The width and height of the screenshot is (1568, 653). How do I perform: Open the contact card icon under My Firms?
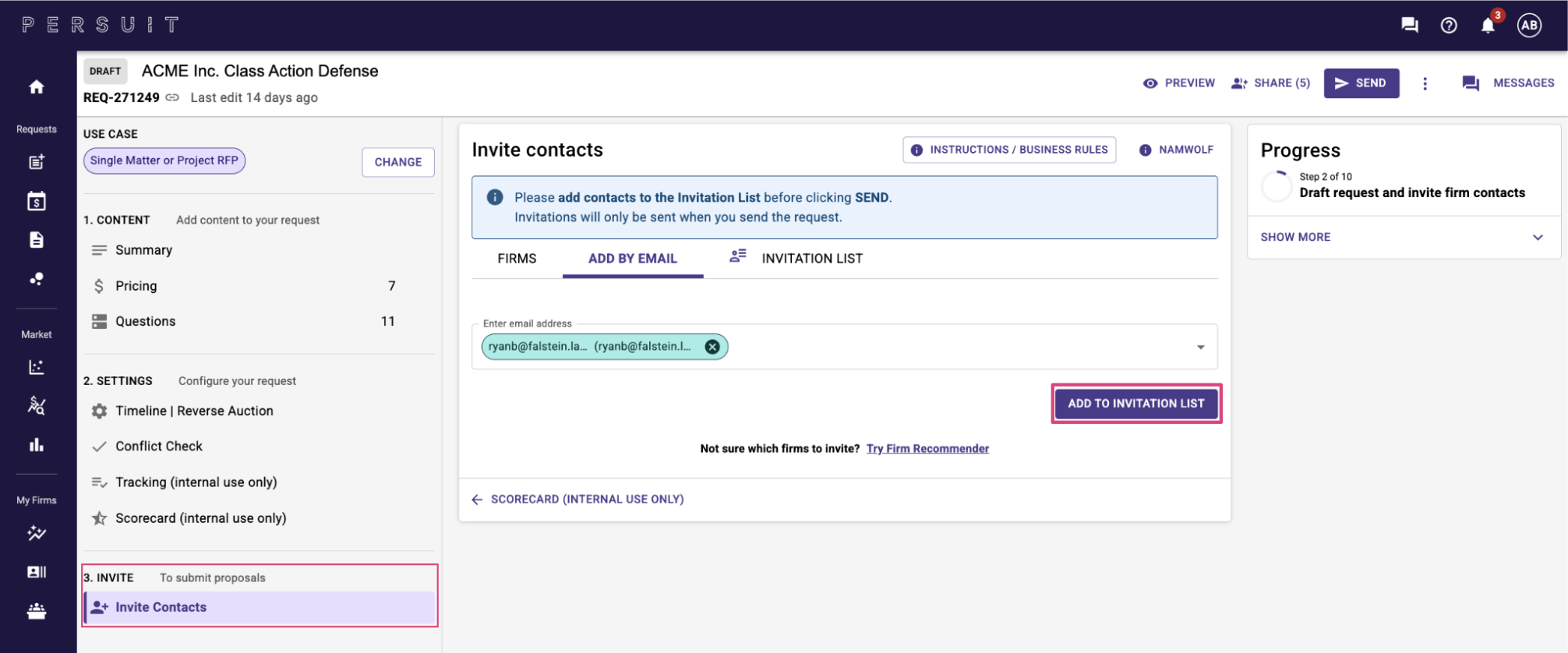click(x=37, y=572)
